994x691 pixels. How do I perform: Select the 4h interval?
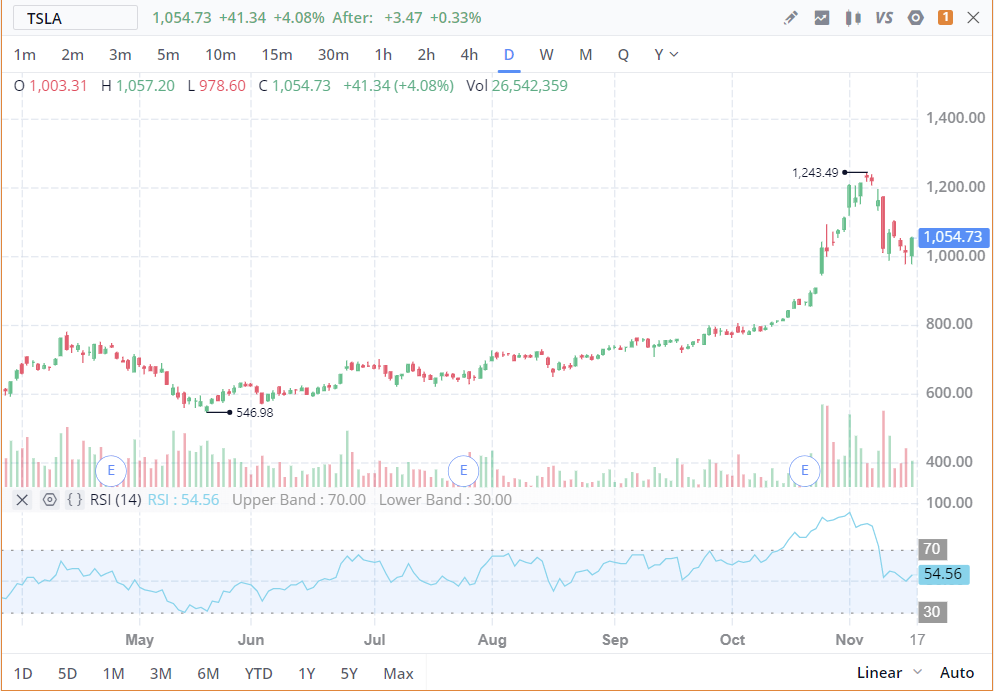point(469,55)
